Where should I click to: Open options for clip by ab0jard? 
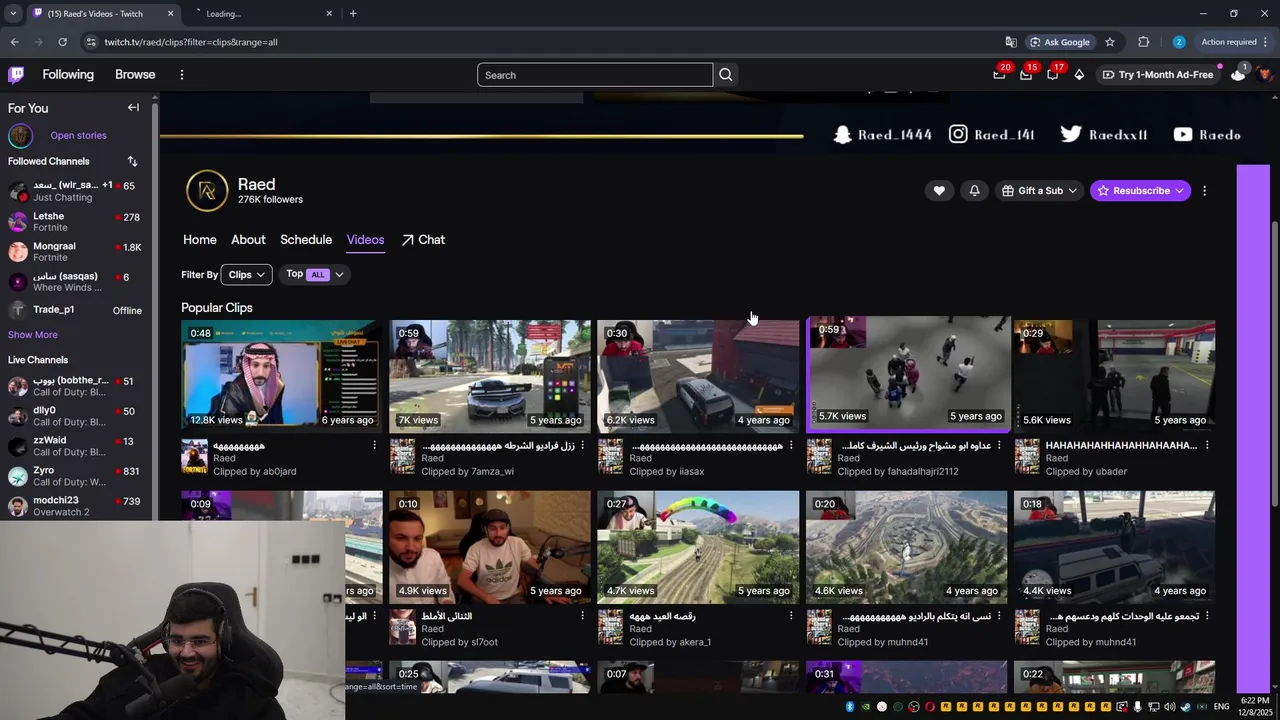click(x=375, y=445)
